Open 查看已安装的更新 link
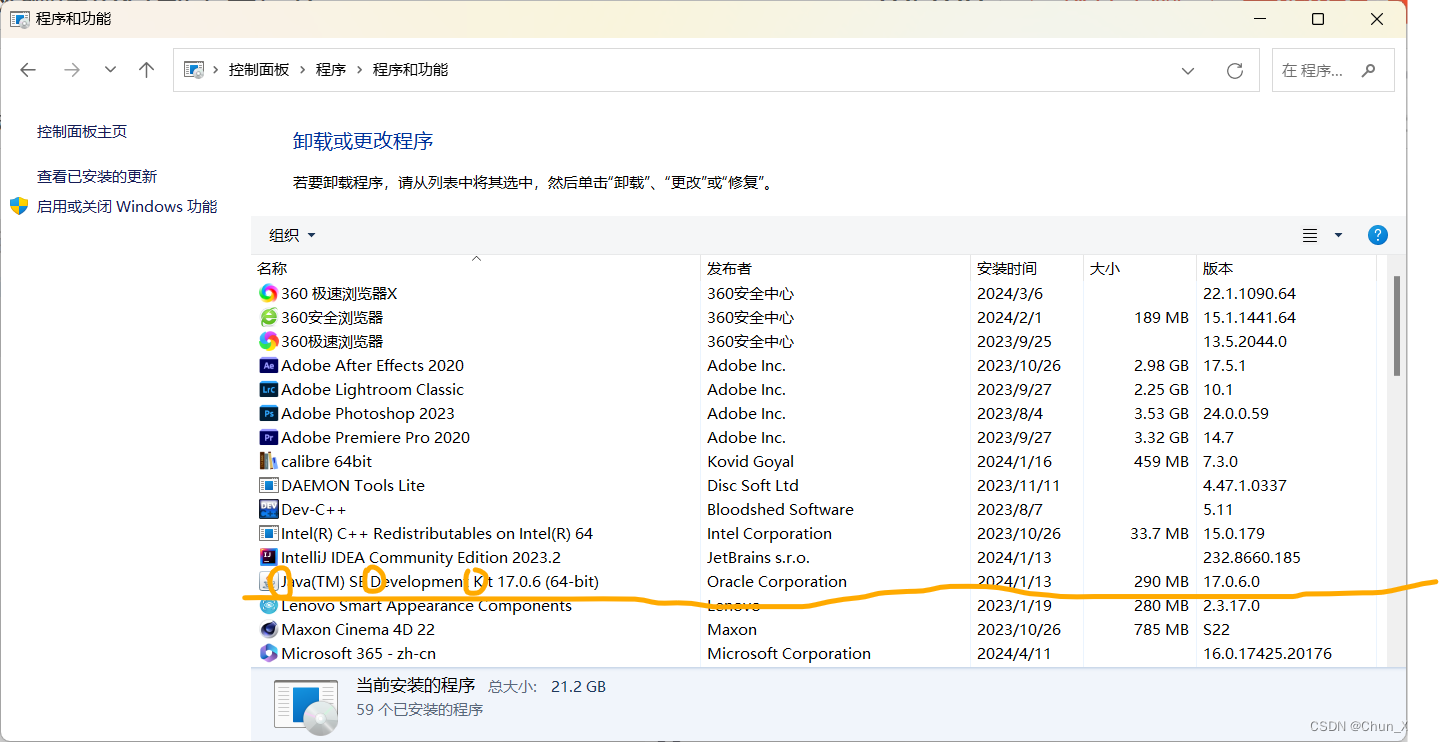This screenshot has height=742, width=1439. 97,177
